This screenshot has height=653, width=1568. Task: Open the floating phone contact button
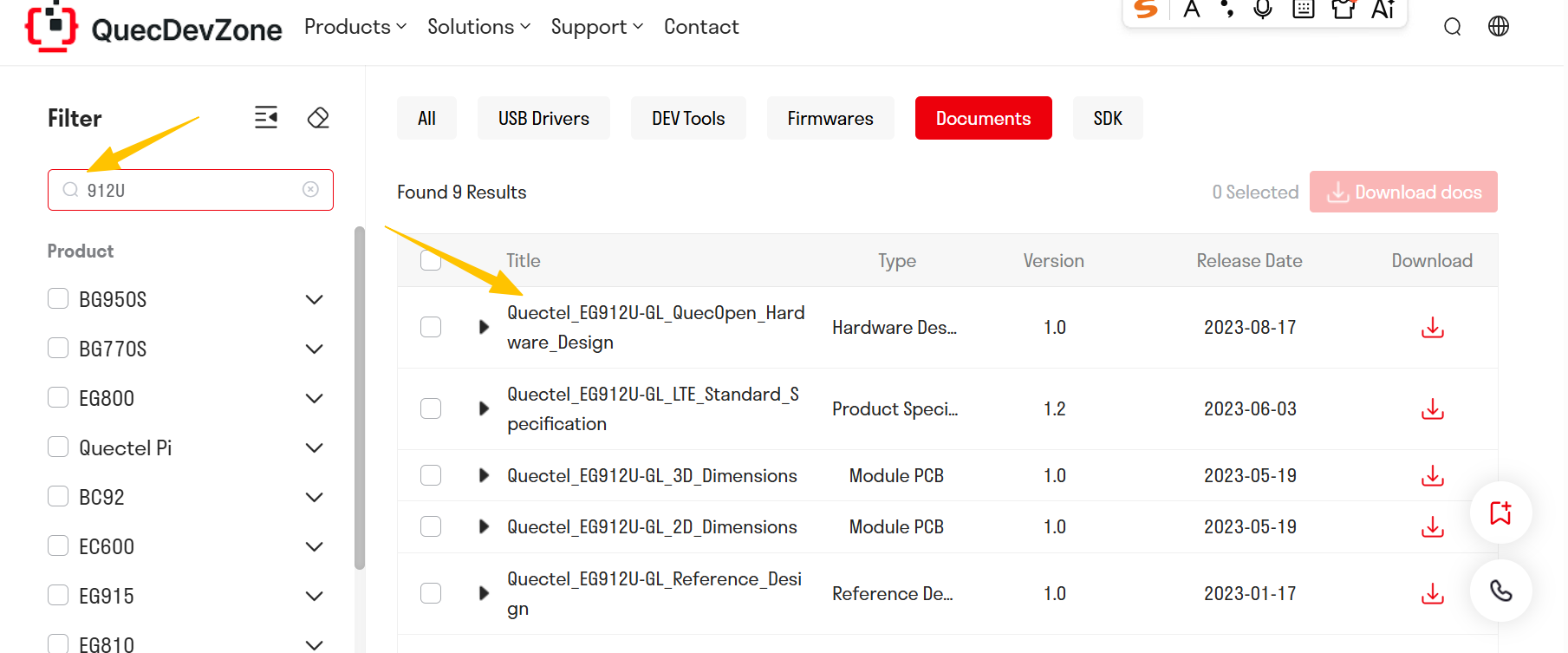coord(1501,591)
